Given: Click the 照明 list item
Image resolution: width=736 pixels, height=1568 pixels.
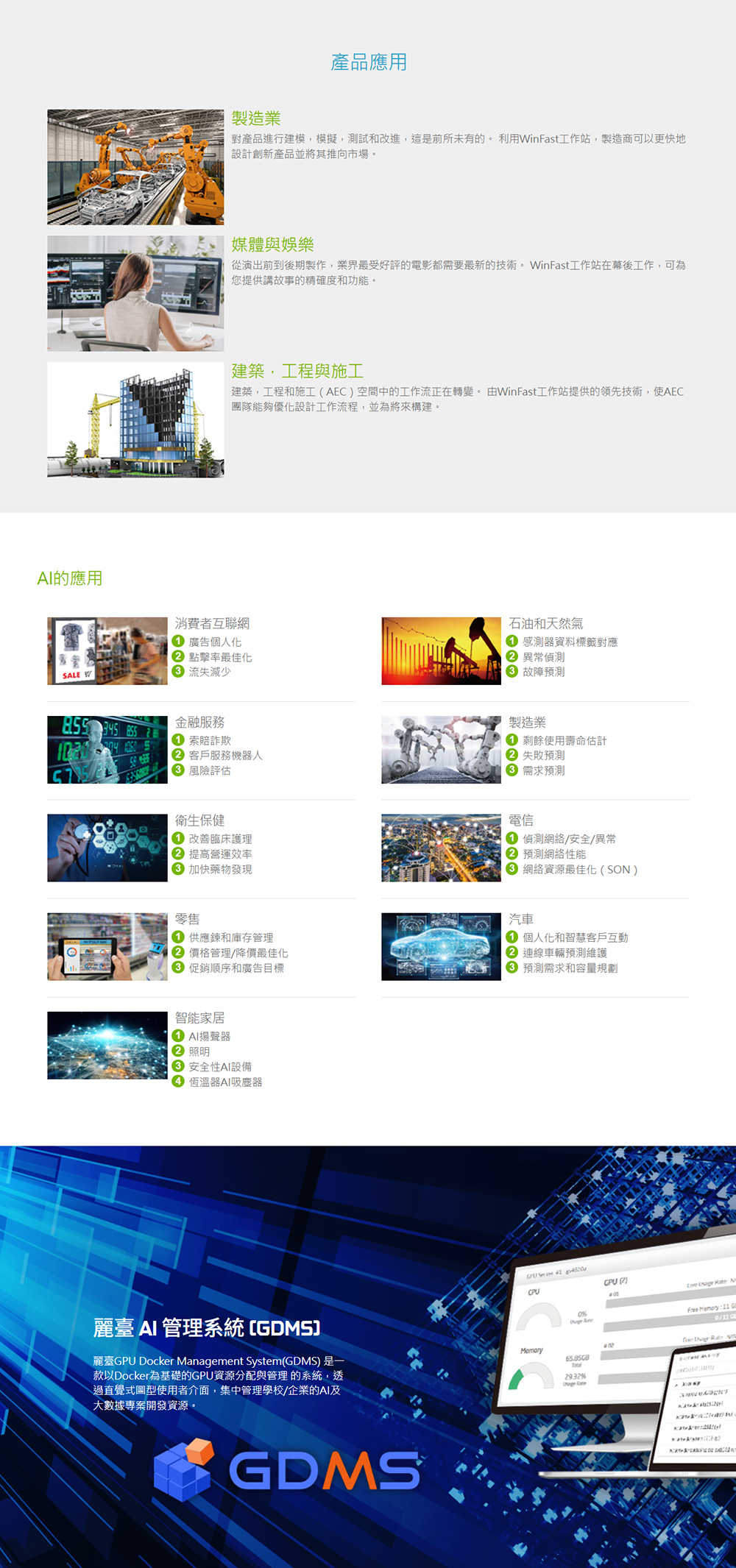Looking at the screenshot, I should pos(199,1051).
